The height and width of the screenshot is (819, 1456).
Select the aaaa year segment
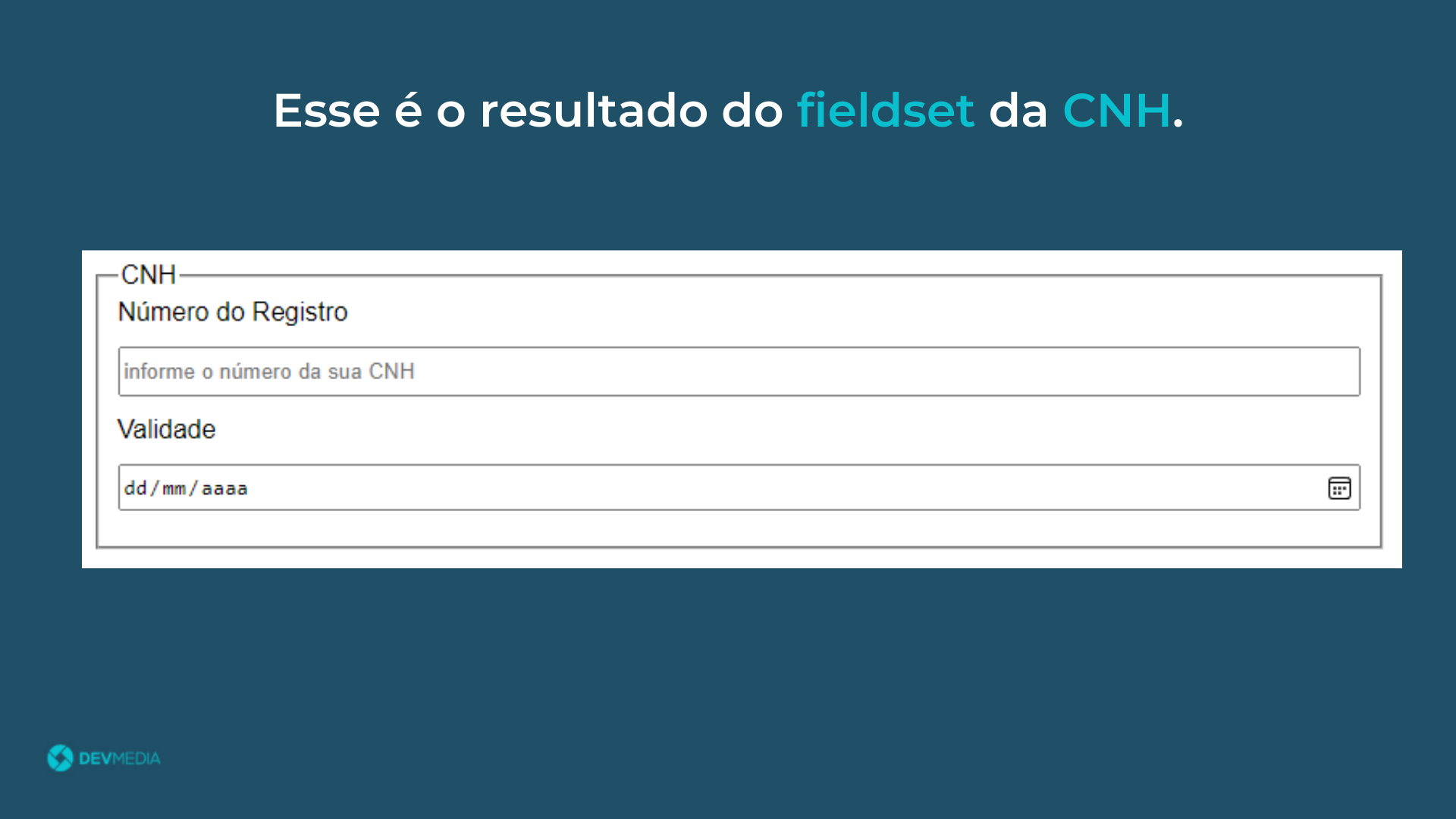coord(224,488)
